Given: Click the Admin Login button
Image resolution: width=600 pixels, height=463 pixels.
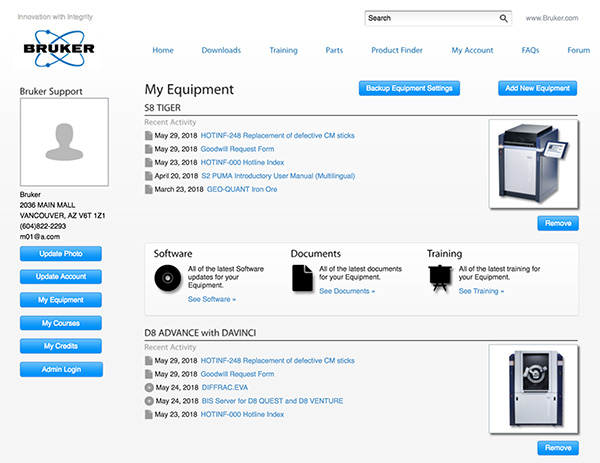Looking at the screenshot, I should pyautogui.click(x=61, y=370).
